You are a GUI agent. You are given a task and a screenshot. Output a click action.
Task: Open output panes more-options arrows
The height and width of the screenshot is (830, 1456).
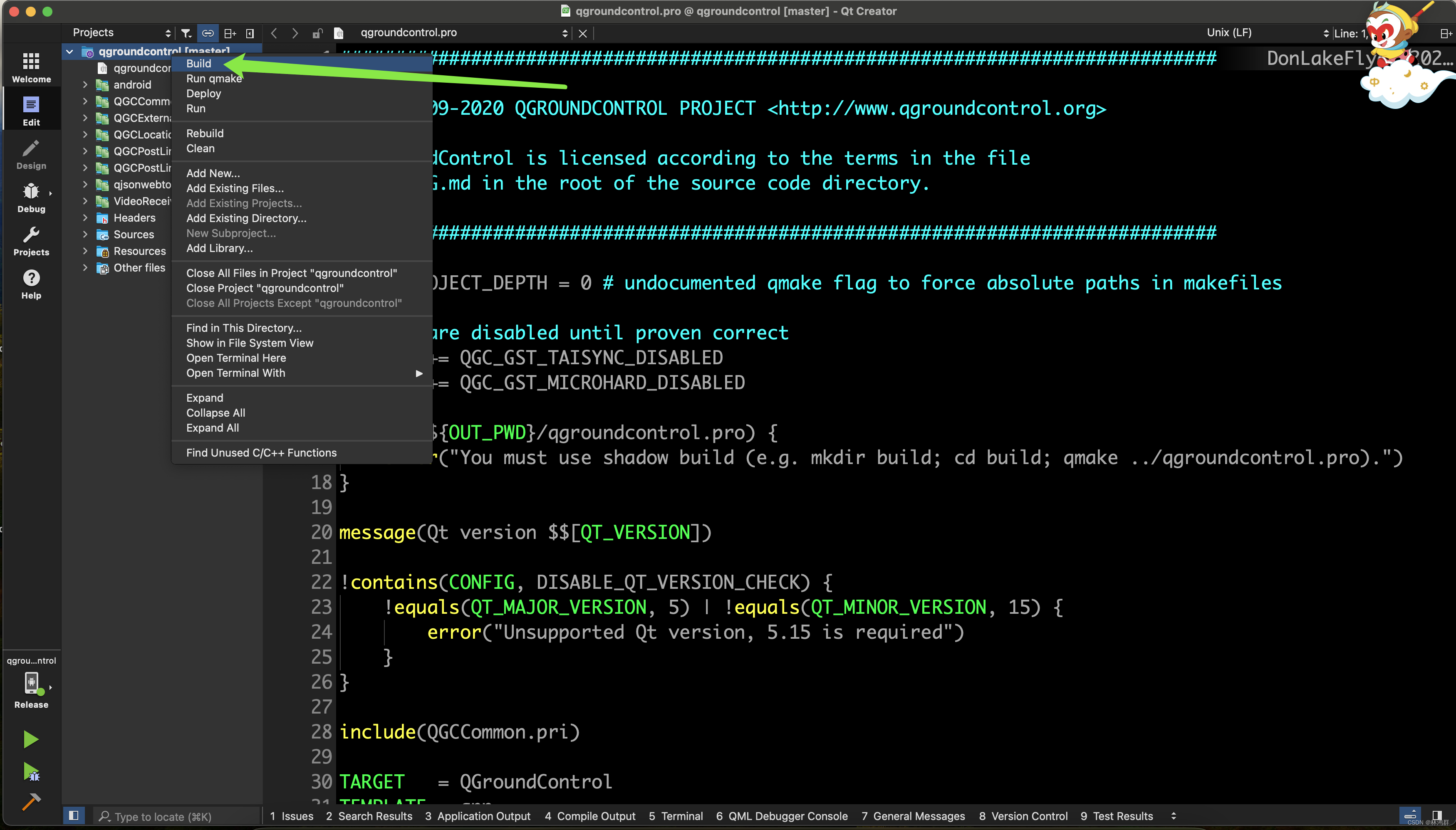click(1173, 816)
